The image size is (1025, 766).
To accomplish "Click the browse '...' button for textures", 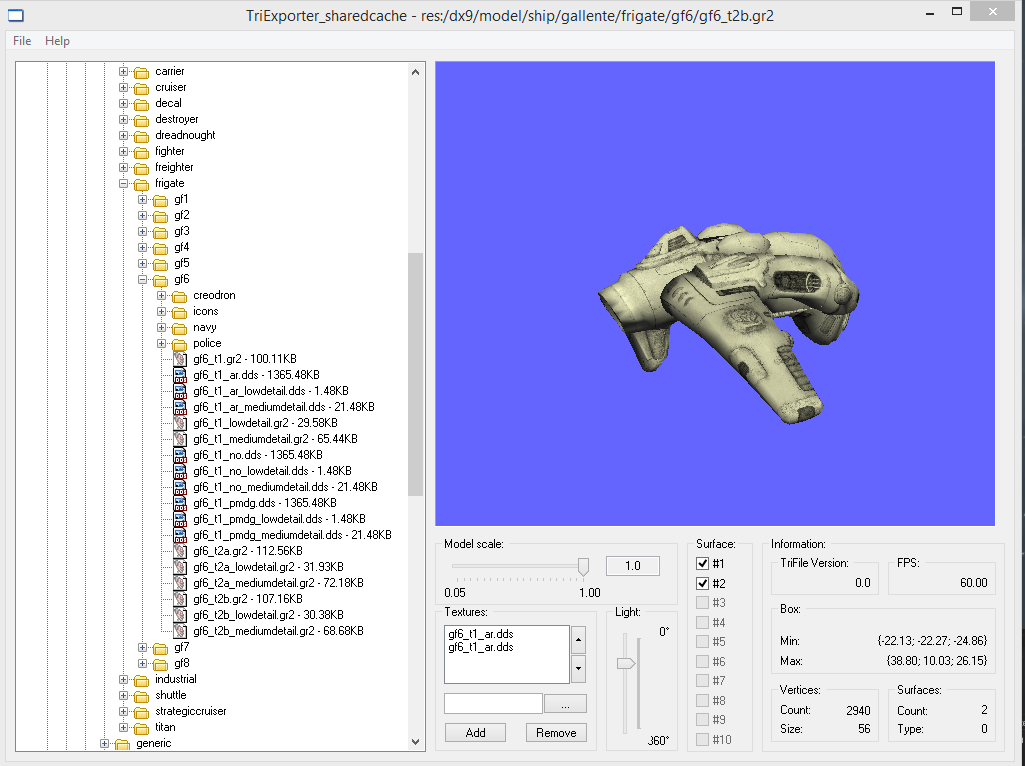I will (x=565, y=704).
